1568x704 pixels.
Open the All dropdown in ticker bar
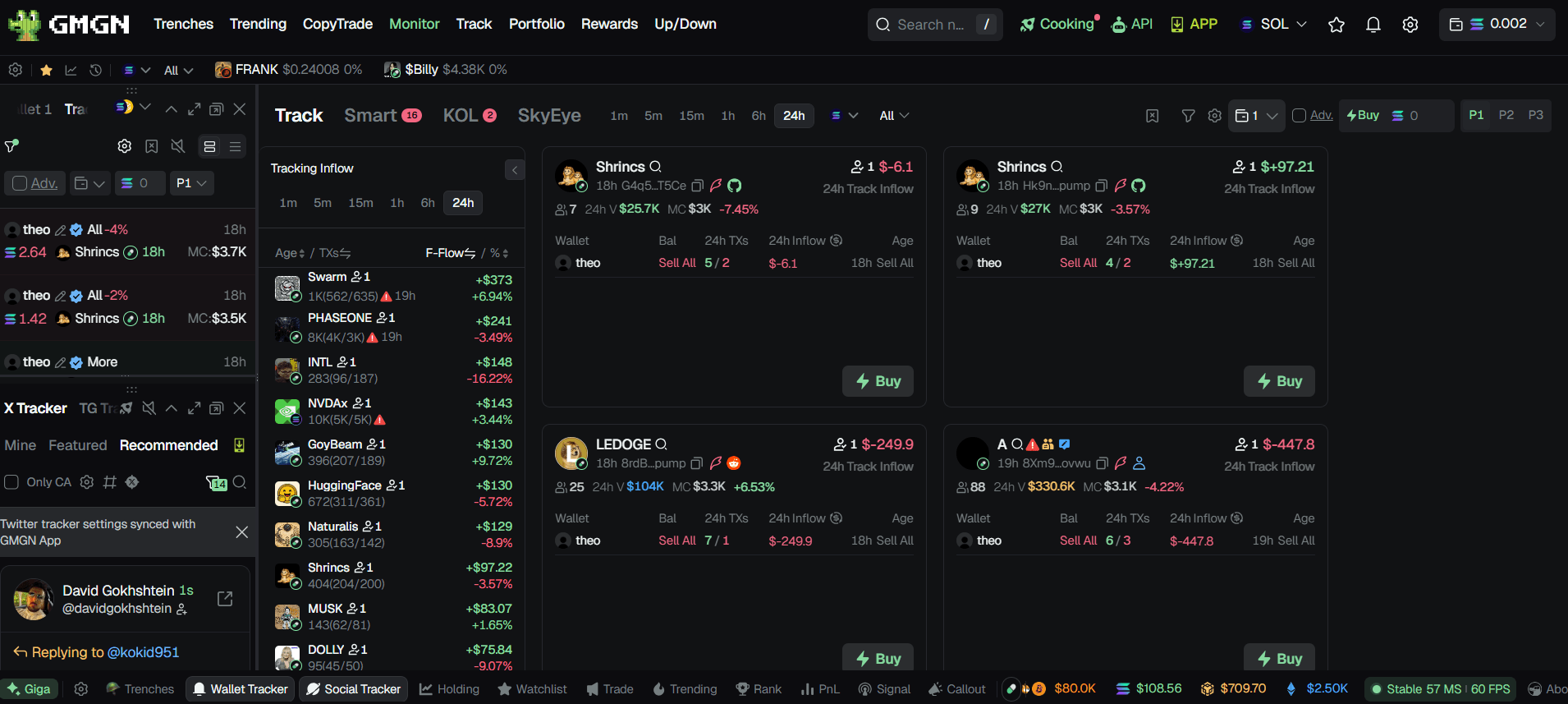[x=179, y=71]
